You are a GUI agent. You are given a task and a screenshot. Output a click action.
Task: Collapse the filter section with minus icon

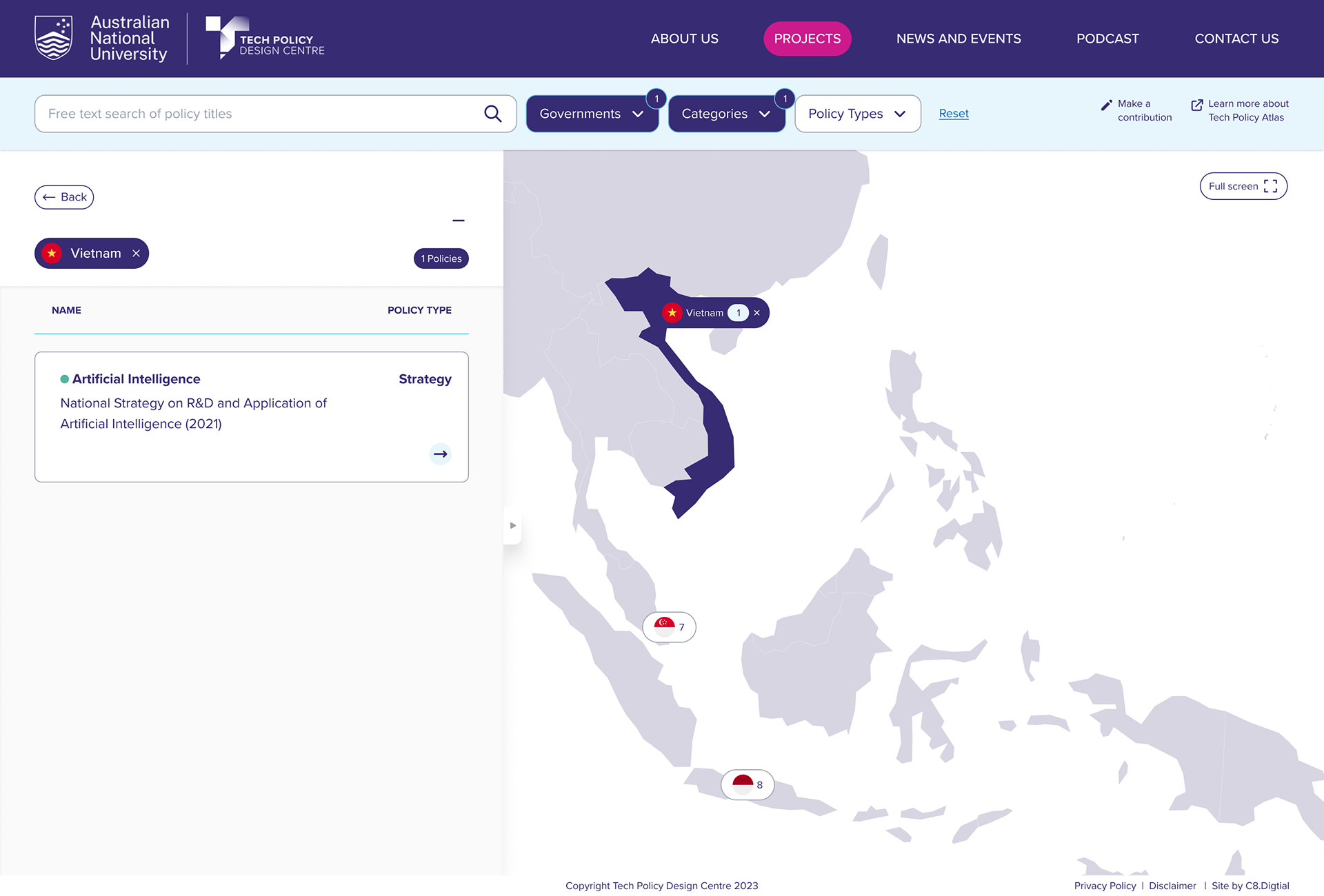click(x=459, y=221)
